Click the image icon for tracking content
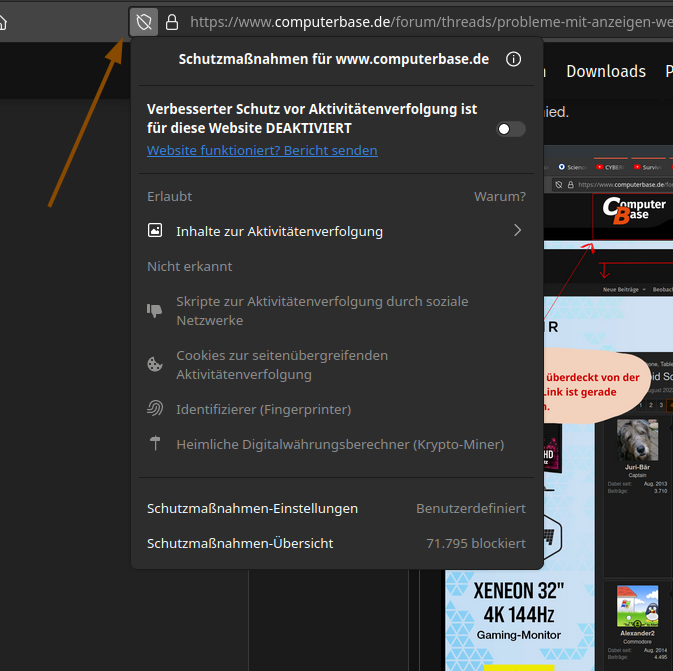673x671 pixels. (155, 231)
